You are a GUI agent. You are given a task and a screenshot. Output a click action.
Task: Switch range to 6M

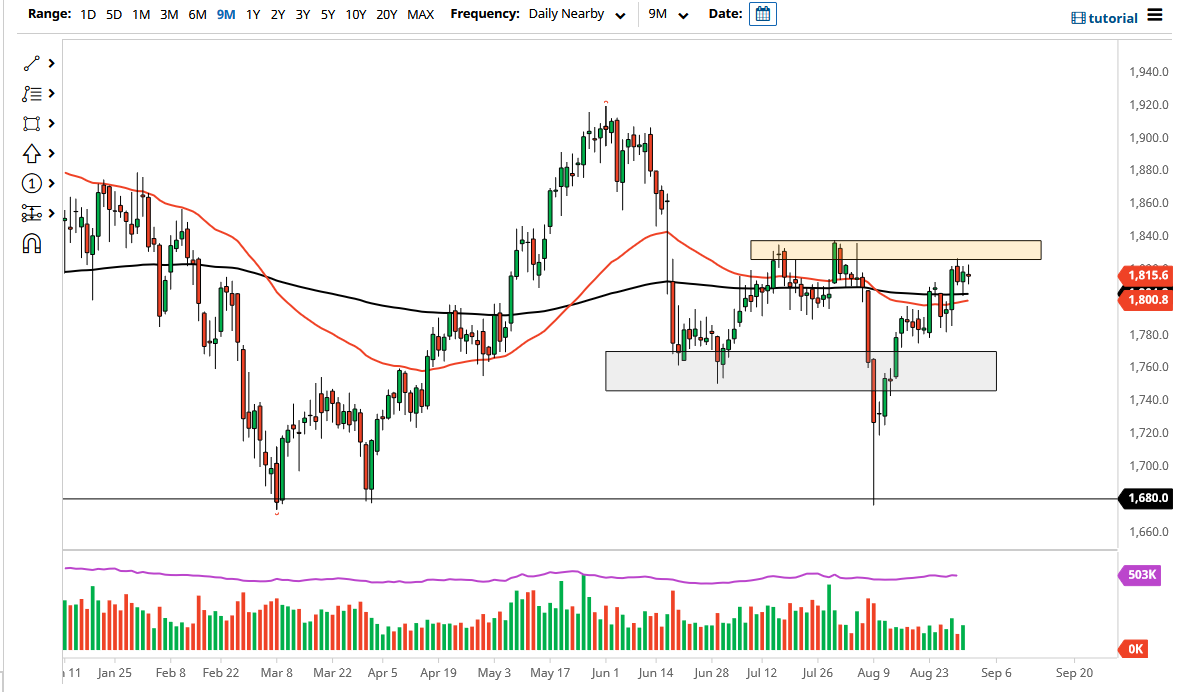click(197, 14)
